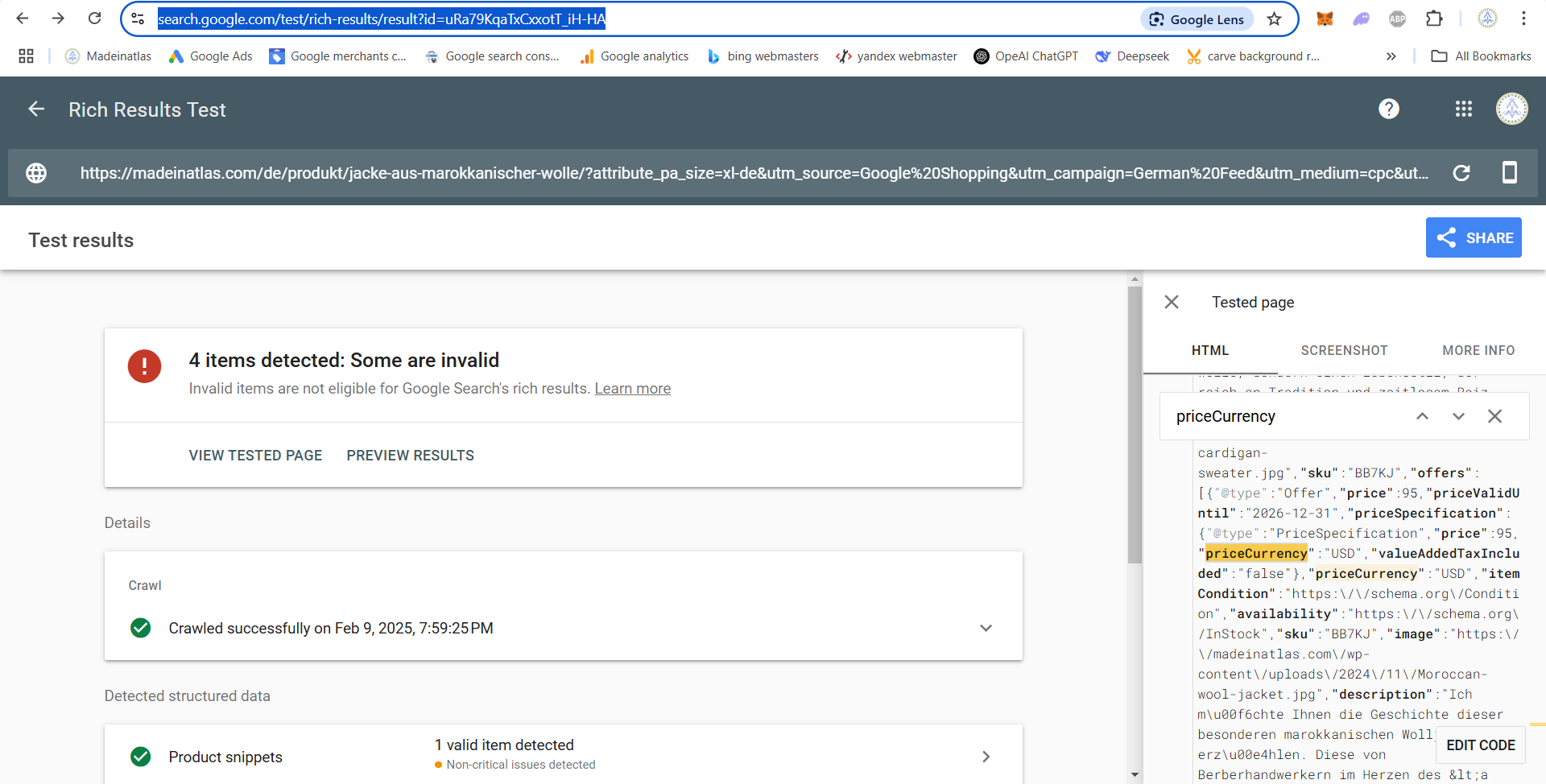Open site information icon in address bar
1546x784 pixels.
pos(138,19)
